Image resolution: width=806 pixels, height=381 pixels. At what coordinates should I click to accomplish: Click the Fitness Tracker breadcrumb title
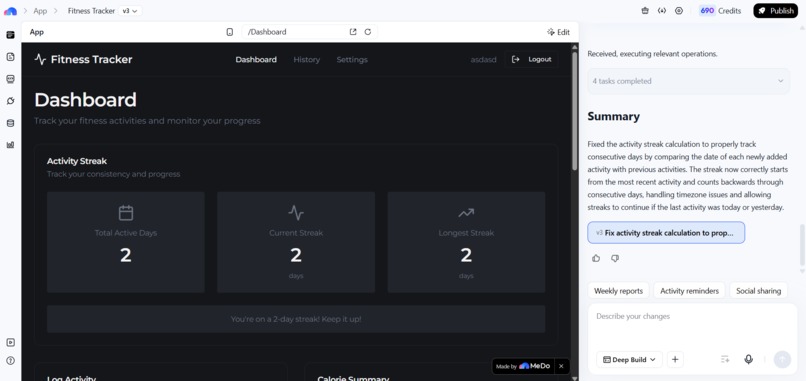point(91,11)
